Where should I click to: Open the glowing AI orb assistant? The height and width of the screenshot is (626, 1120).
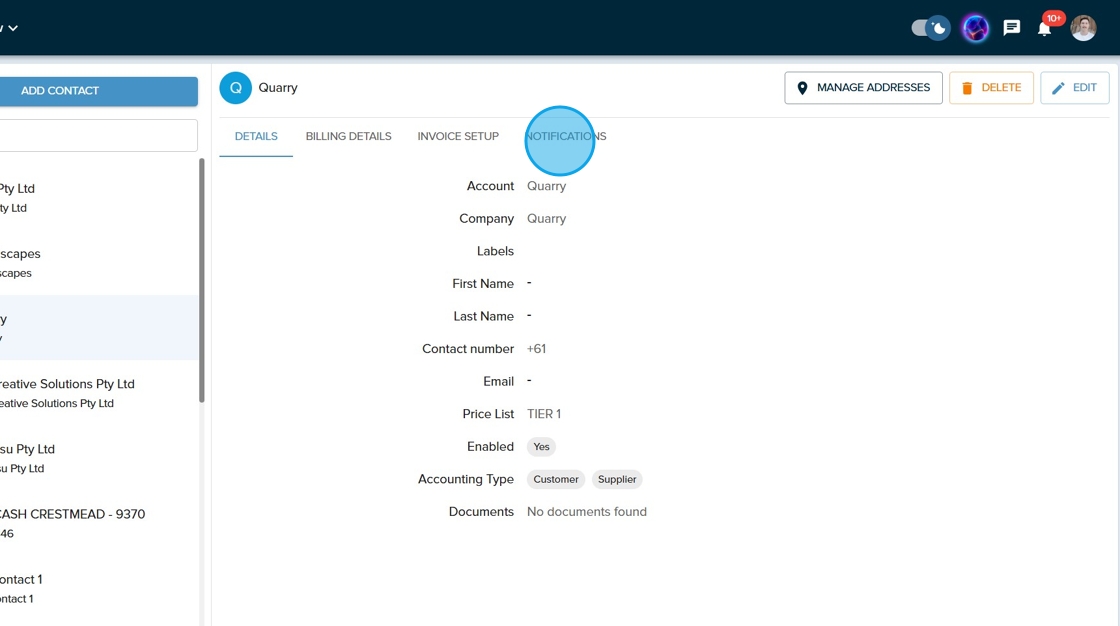point(975,28)
